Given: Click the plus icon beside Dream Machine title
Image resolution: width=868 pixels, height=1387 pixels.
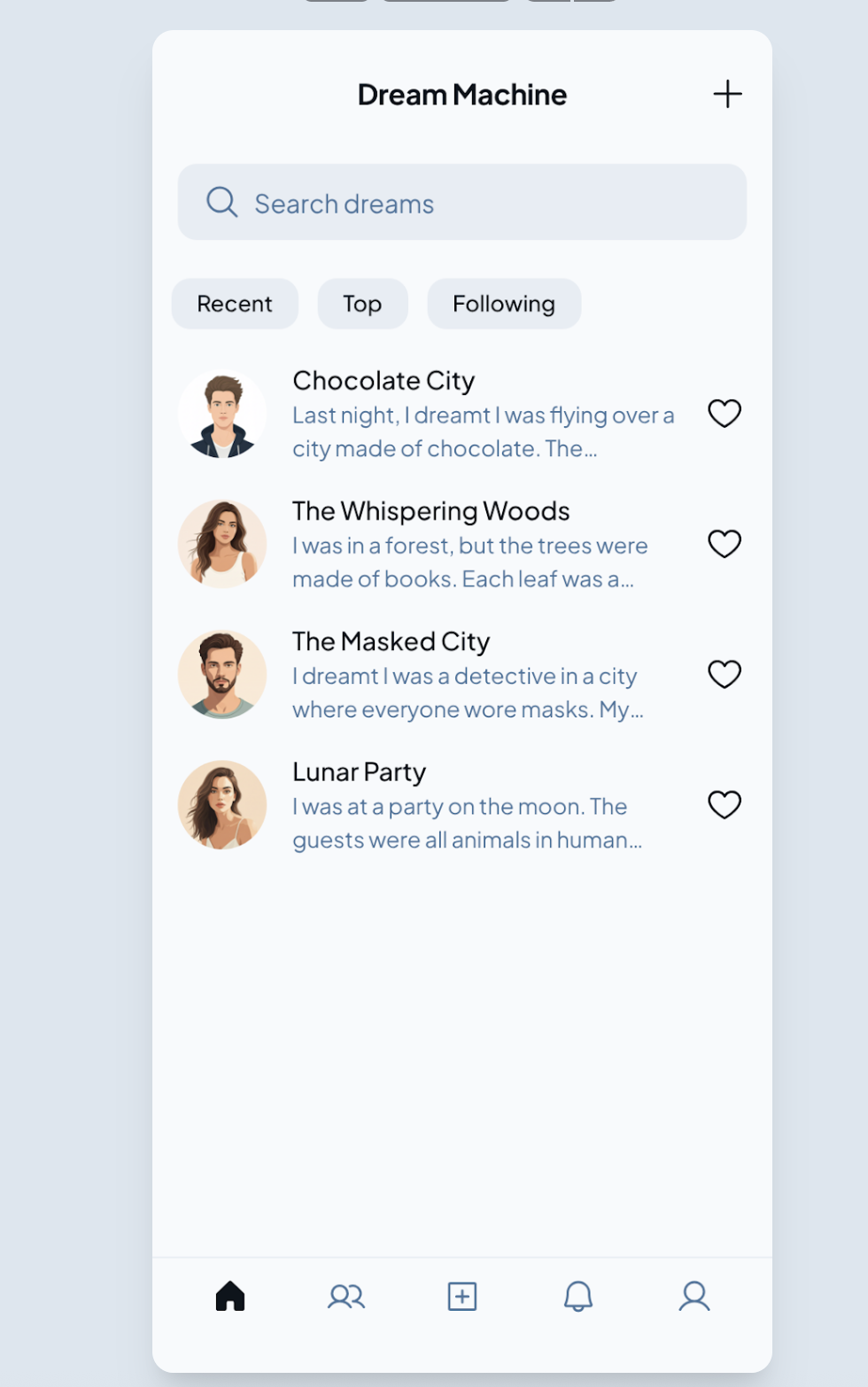Looking at the screenshot, I should pyautogui.click(x=727, y=94).
